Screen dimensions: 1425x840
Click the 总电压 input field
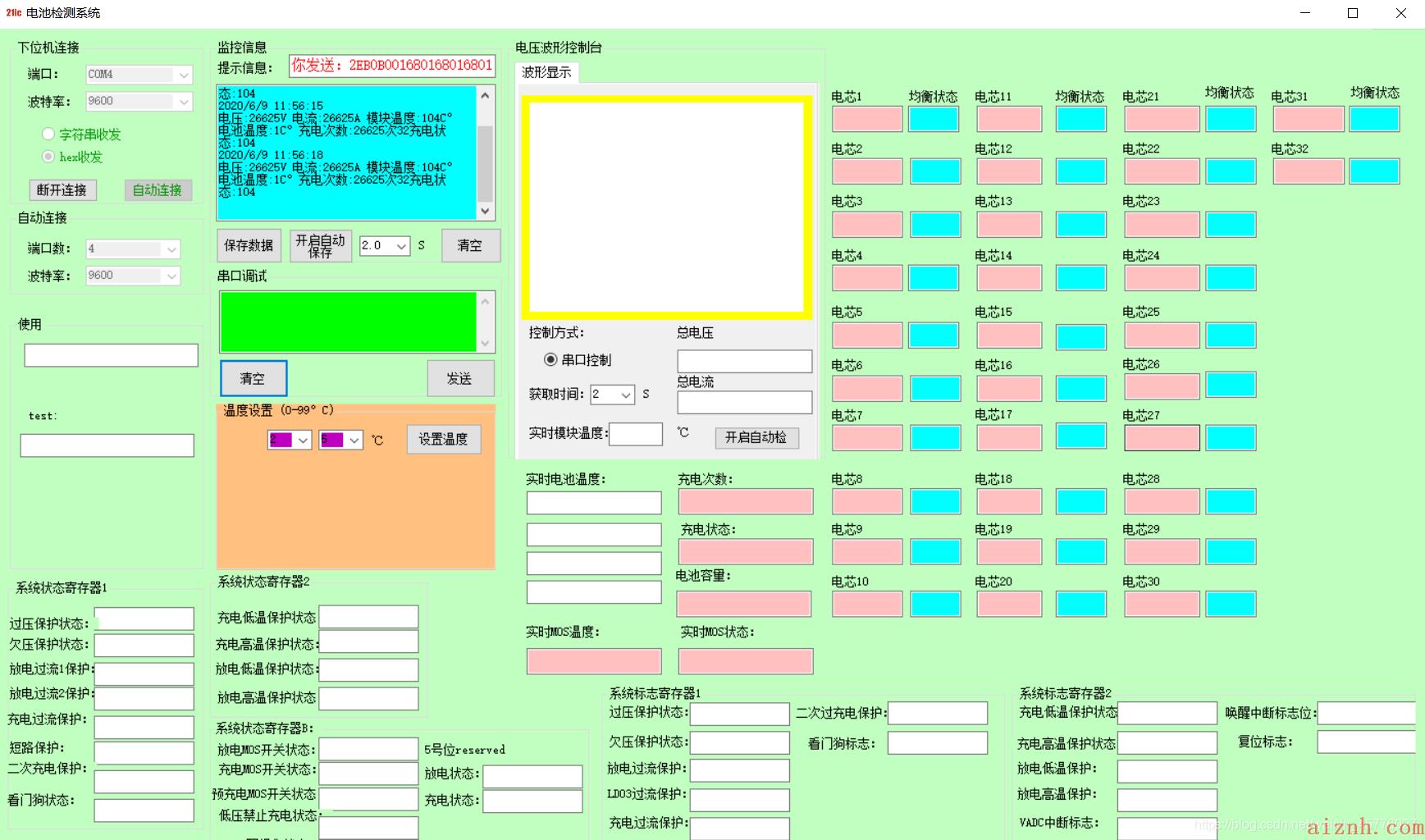tap(744, 361)
